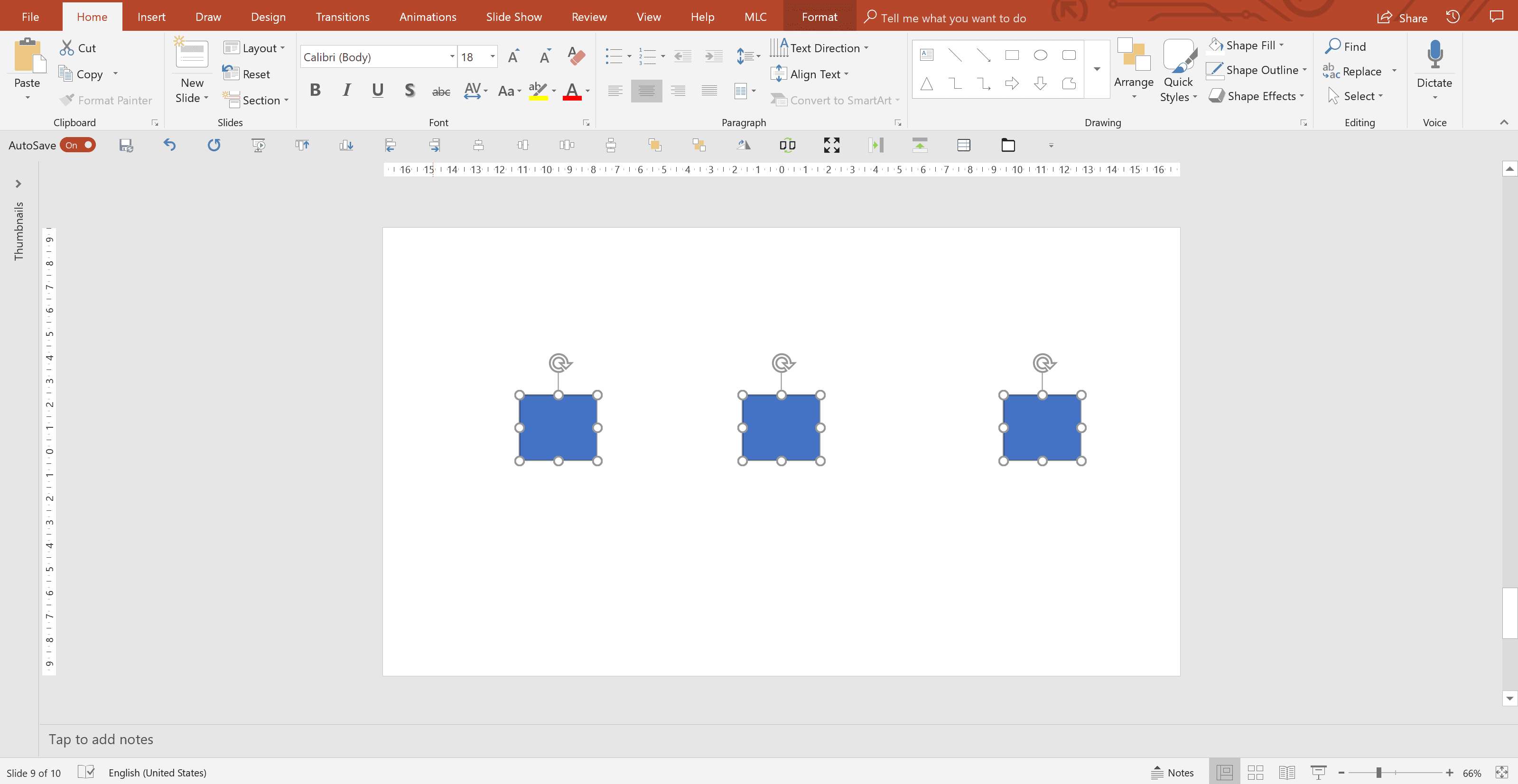Align text right in paragraph group
1518x784 pixels.
coord(678,91)
